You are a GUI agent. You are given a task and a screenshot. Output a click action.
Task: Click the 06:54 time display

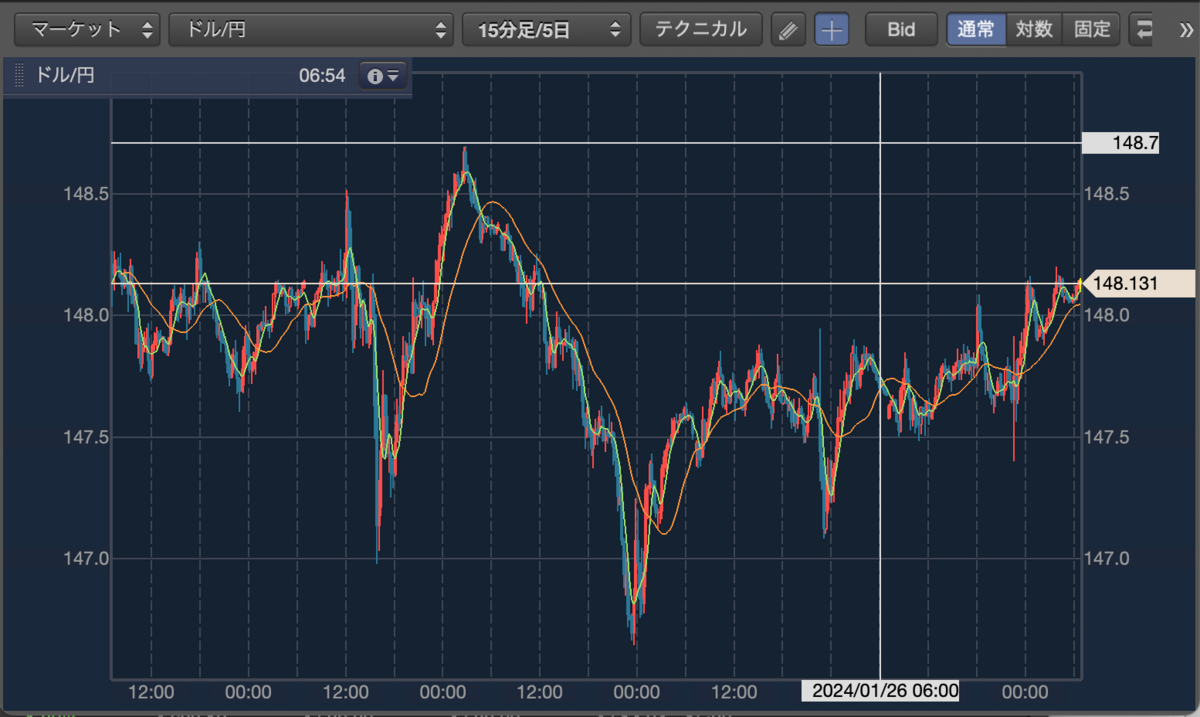[x=322, y=76]
